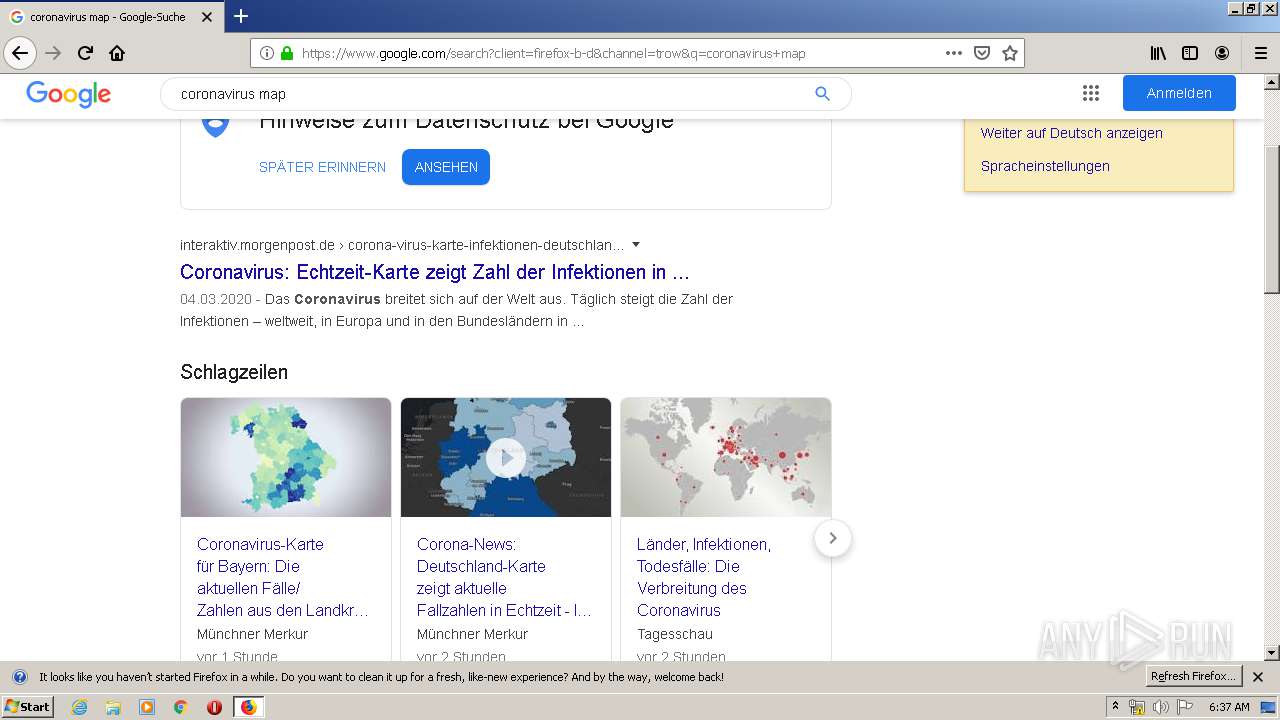Open the Firefox Library menu
The image size is (1280, 720).
pos(1158,53)
